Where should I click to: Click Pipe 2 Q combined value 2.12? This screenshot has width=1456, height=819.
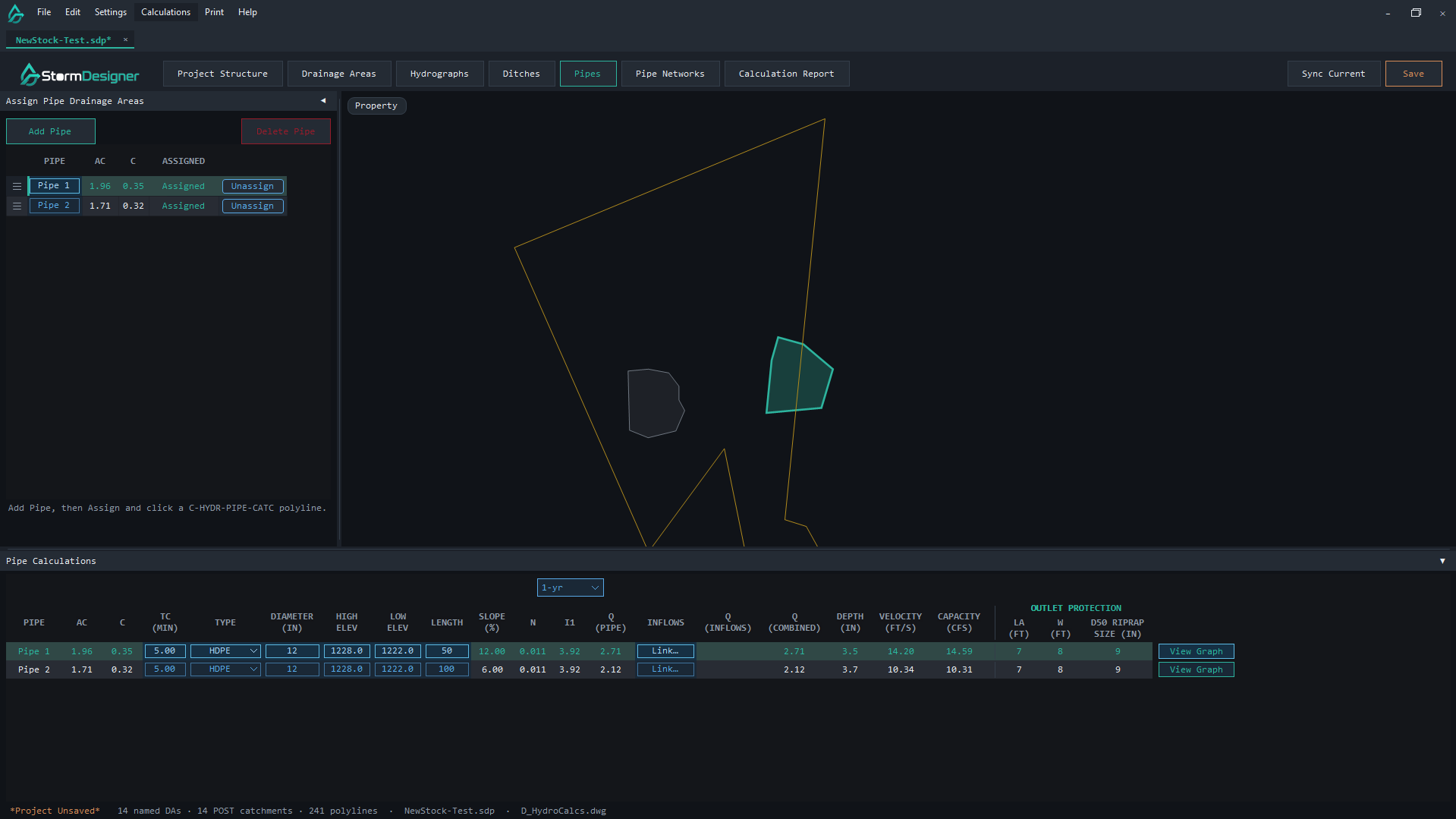(x=794, y=669)
